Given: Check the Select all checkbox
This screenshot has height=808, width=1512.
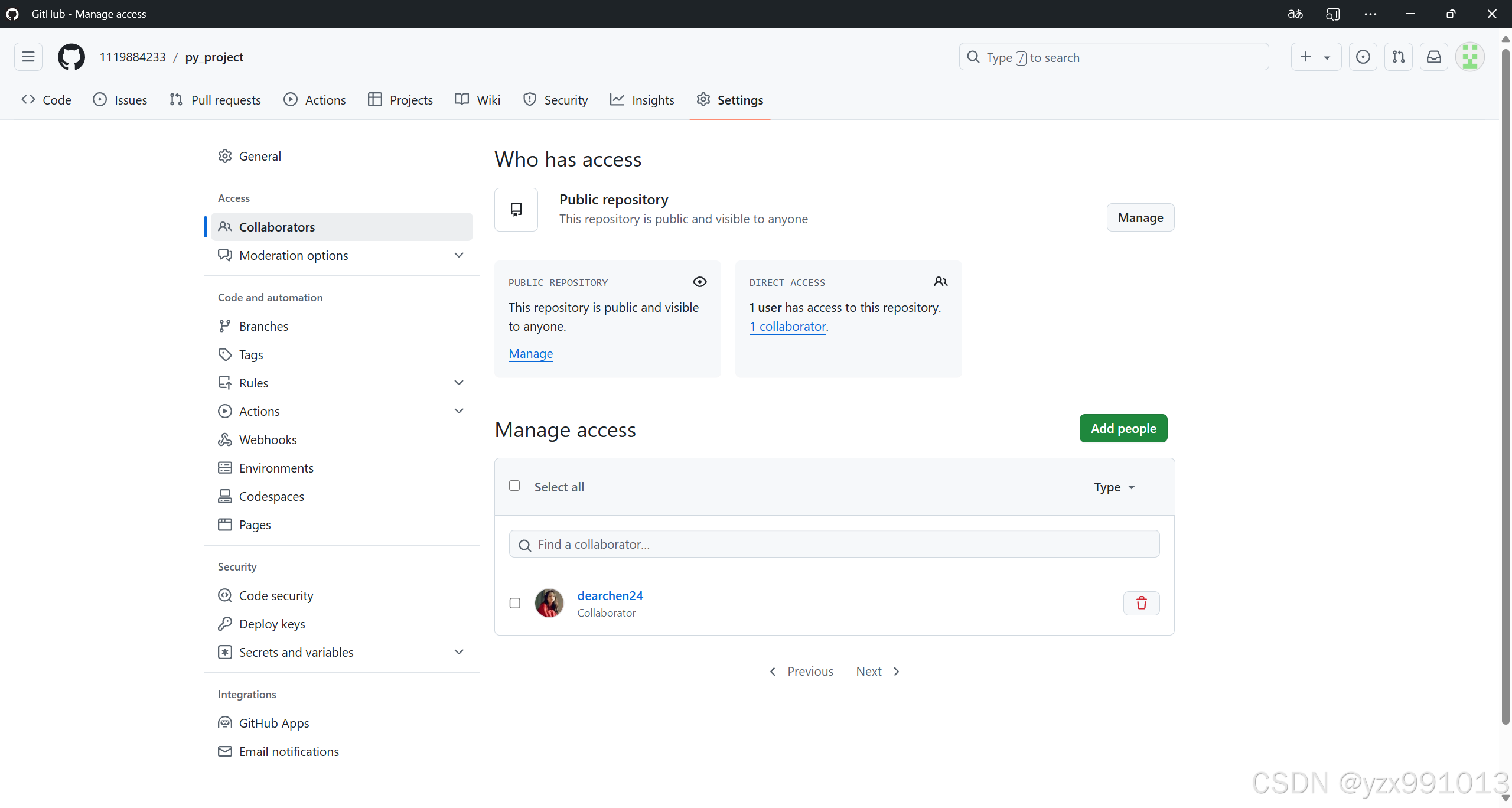Looking at the screenshot, I should [x=514, y=486].
